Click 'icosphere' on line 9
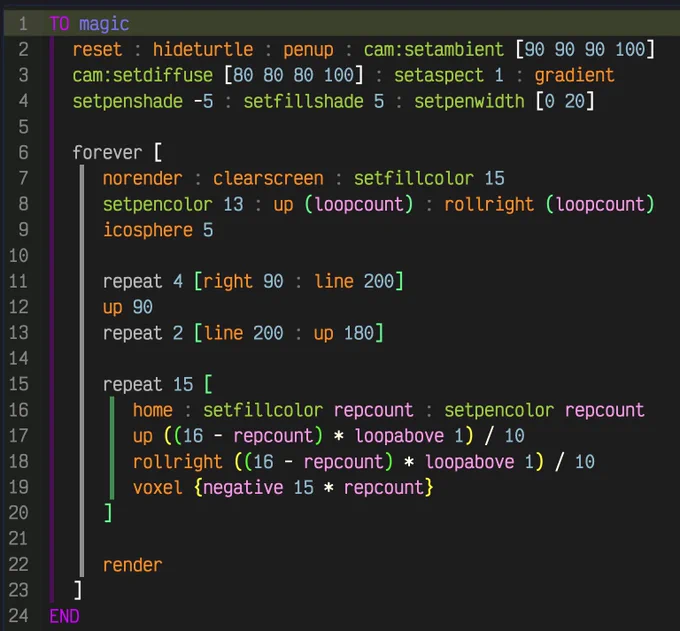Image resolution: width=680 pixels, height=631 pixels. (147, 231)
